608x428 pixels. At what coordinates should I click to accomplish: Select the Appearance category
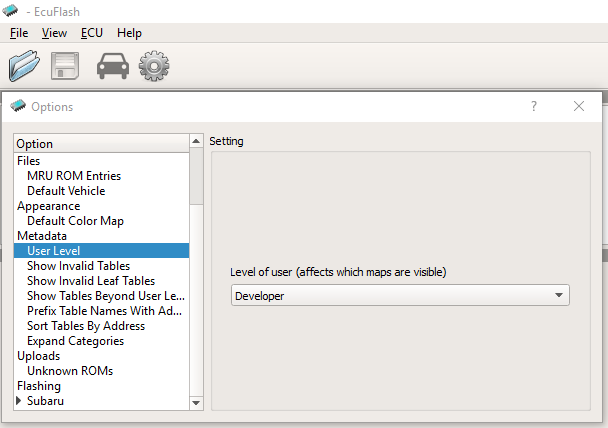(x=48, y=206)
